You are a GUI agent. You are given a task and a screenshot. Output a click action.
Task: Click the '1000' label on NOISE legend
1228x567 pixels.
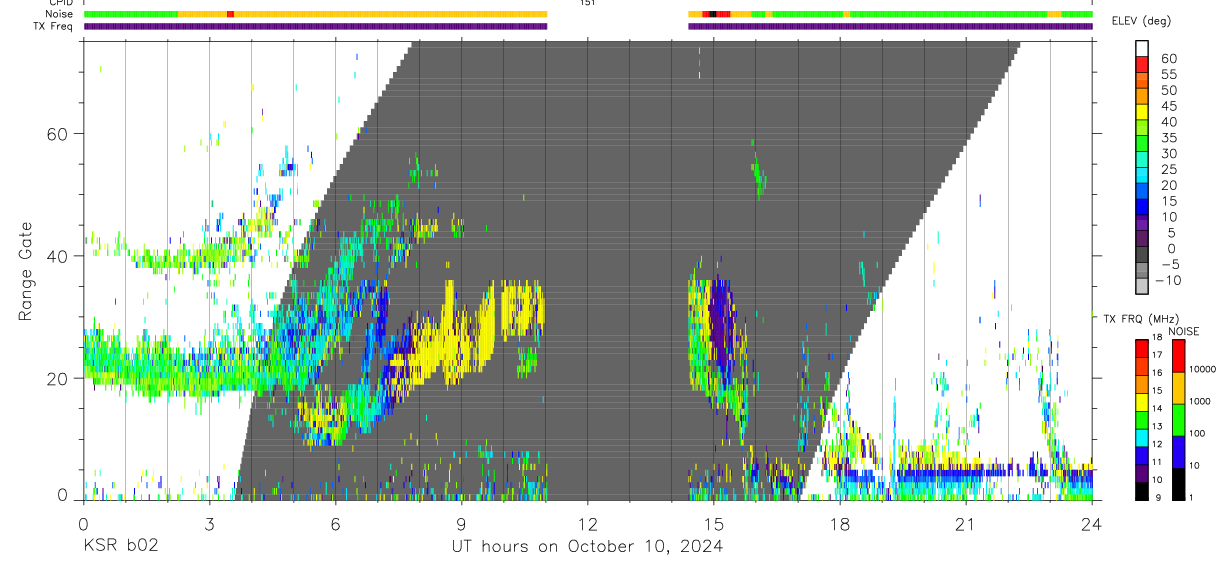point(1198,401)
